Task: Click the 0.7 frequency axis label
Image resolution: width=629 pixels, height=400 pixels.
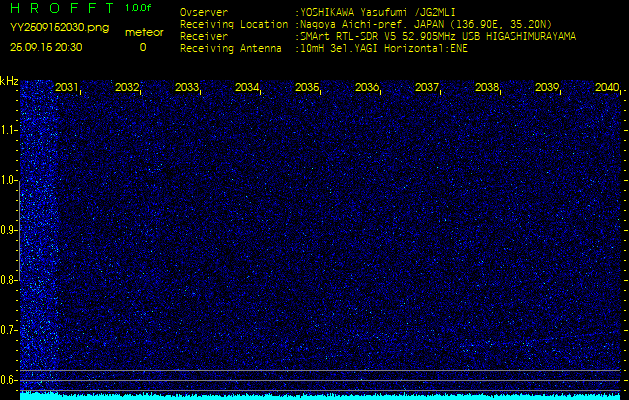Action: click(x=9, y=329)
